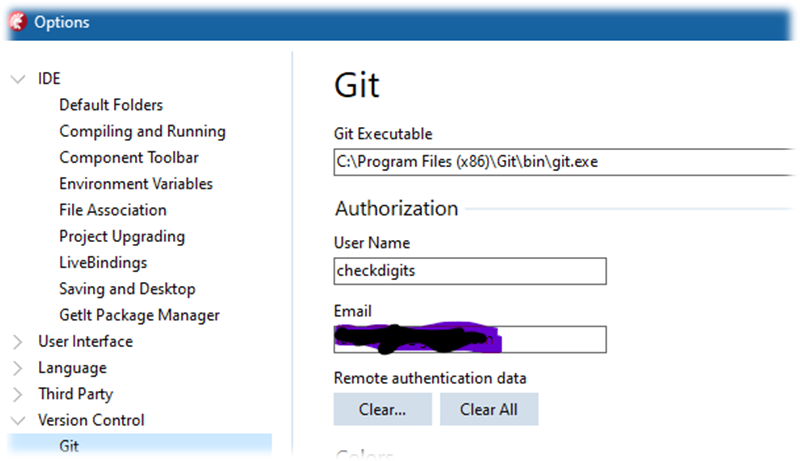
Task: Expand the Language node
Action: click(x=17, y=368)
